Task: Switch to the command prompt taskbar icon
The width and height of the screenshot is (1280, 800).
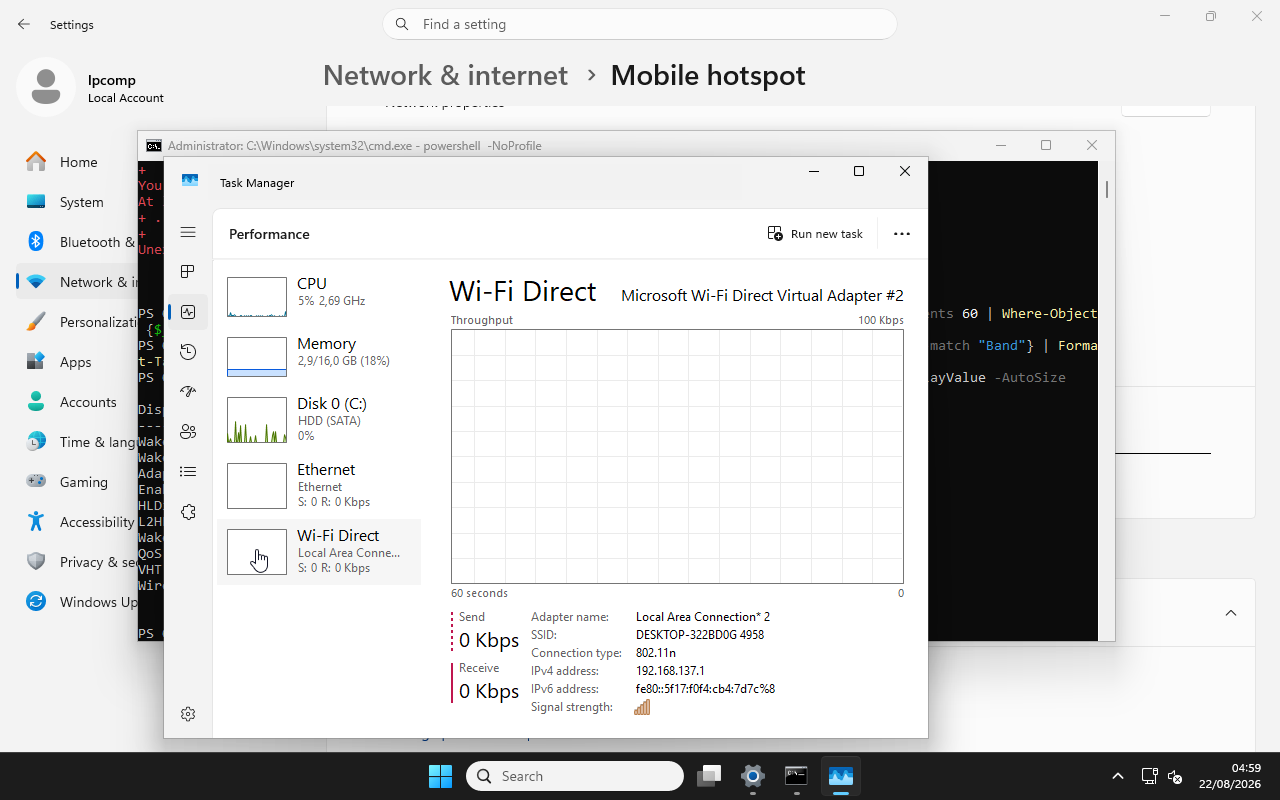Action: tap(796, 776)
